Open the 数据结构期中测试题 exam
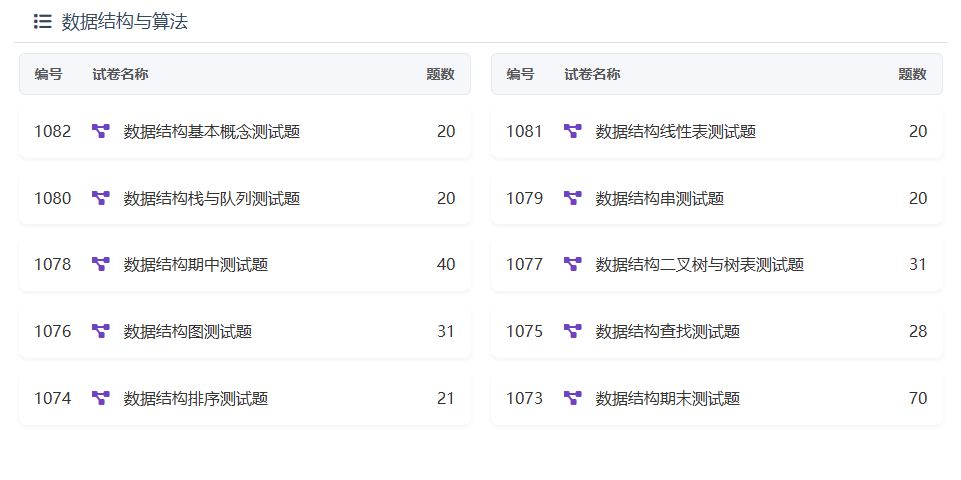 196,265
